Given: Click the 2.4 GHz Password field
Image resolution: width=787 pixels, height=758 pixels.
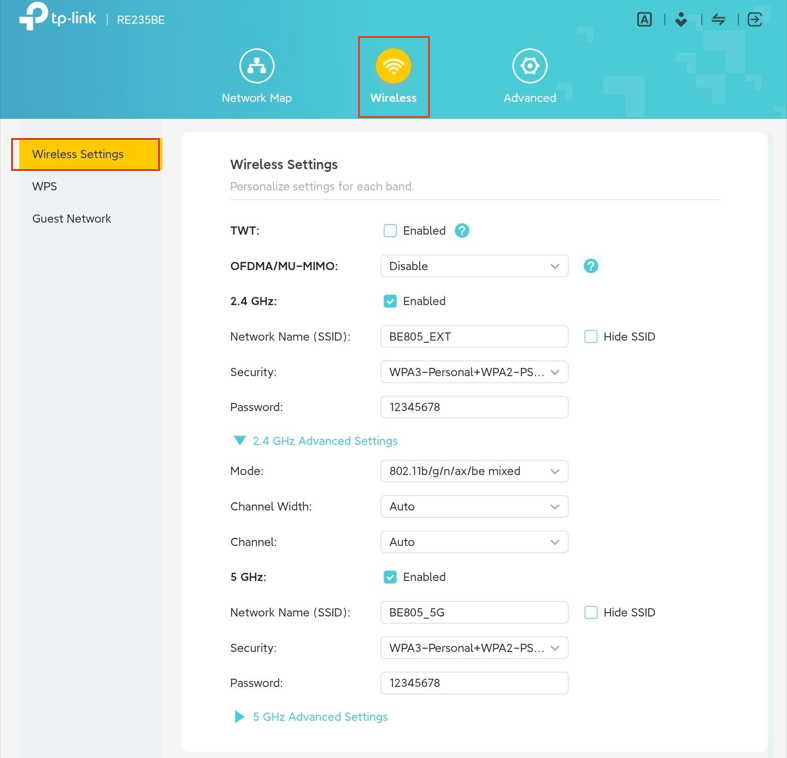Looking at the screenshot, I should pos(474,407).
